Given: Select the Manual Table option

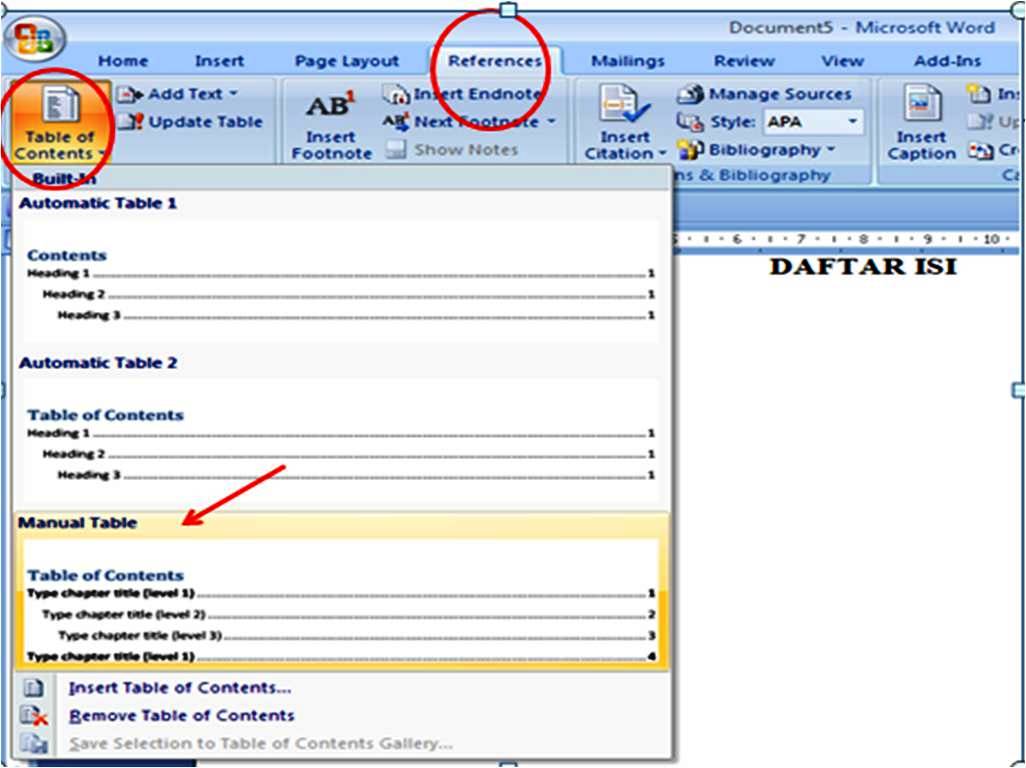Looking at the screenshot, I should tap(340, 591).
